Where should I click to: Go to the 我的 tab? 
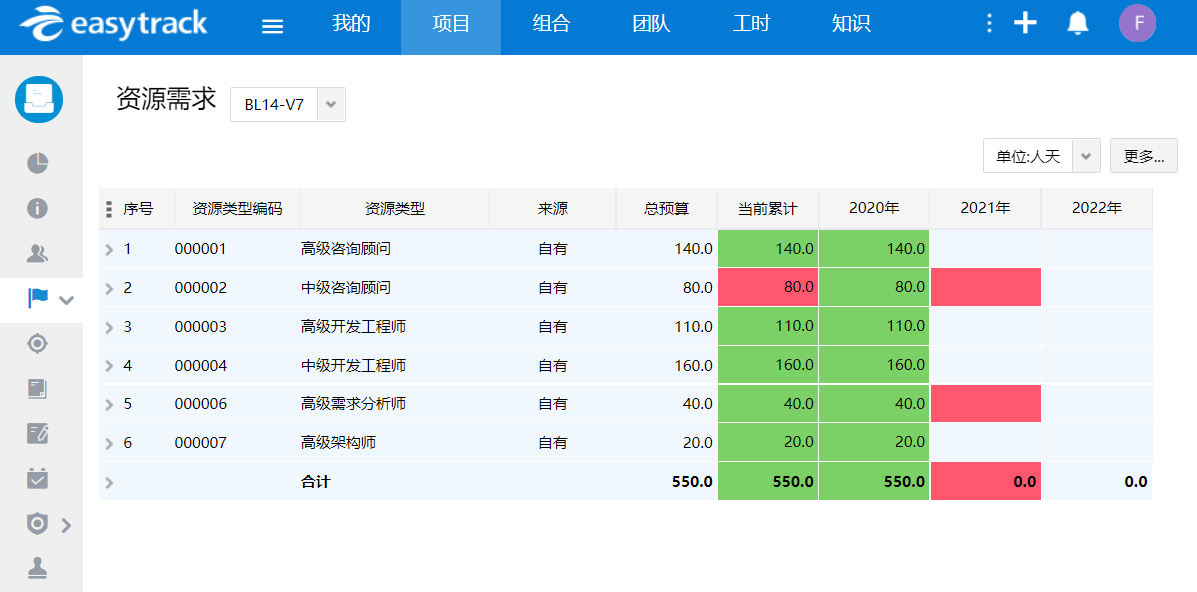point(351,24)
